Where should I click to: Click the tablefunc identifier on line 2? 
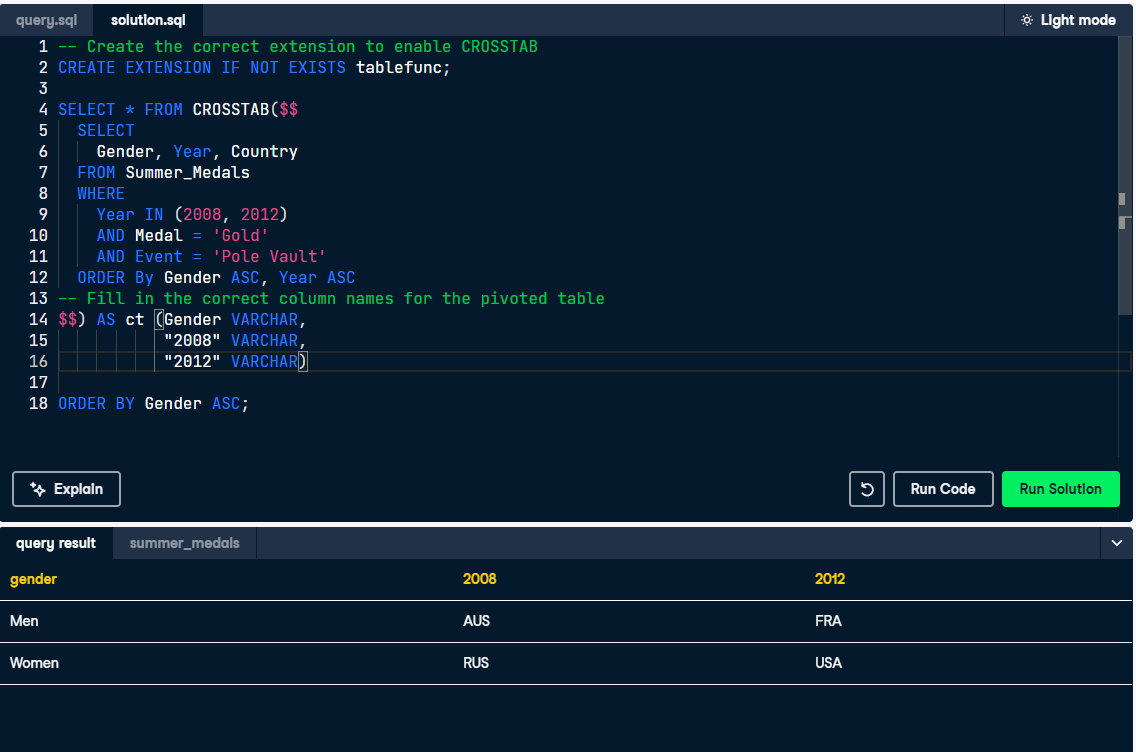[x=398, y=67]
